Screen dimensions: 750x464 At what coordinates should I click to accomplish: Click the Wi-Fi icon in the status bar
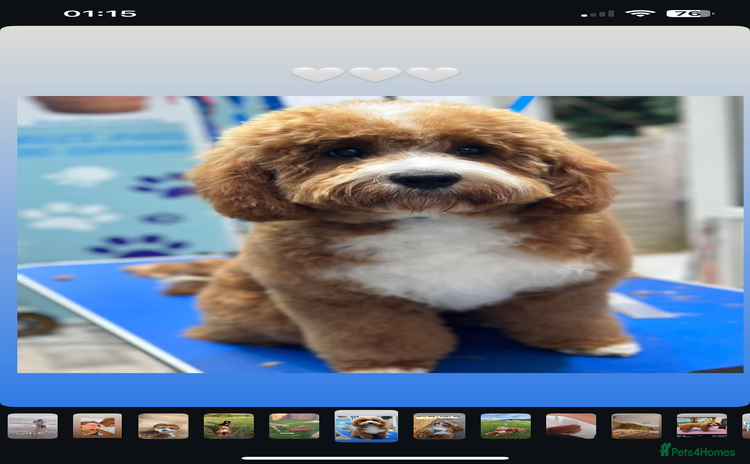(640, 14)
